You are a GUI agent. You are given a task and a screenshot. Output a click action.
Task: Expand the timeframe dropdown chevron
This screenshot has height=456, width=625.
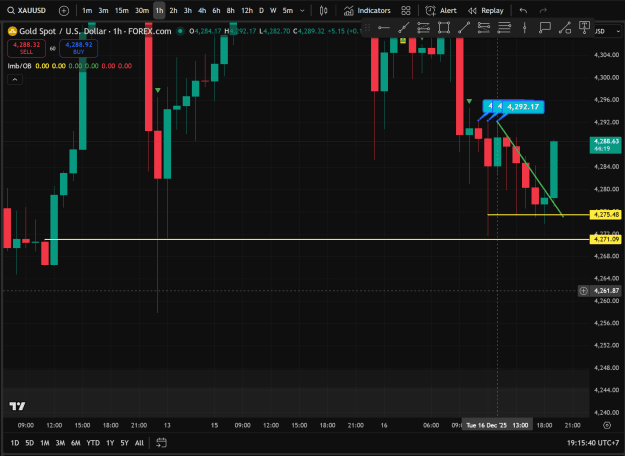coord(302,11)
